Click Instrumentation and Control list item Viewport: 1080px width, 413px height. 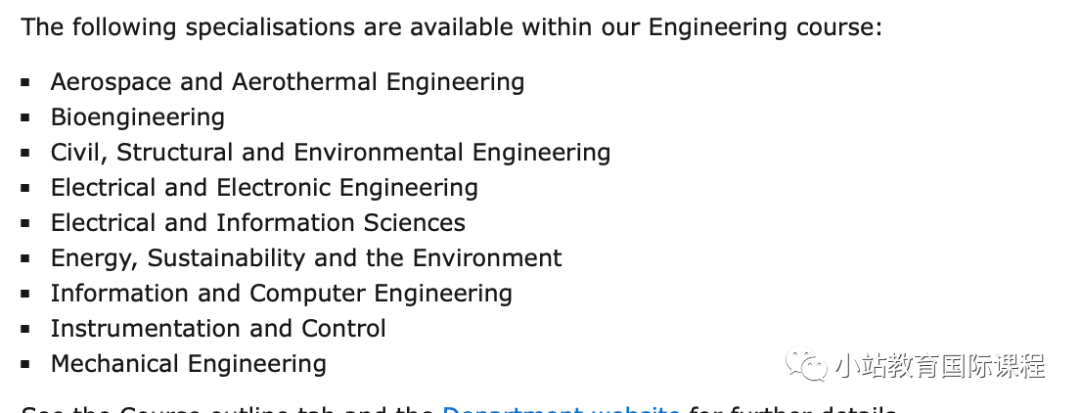coord(218,328)
